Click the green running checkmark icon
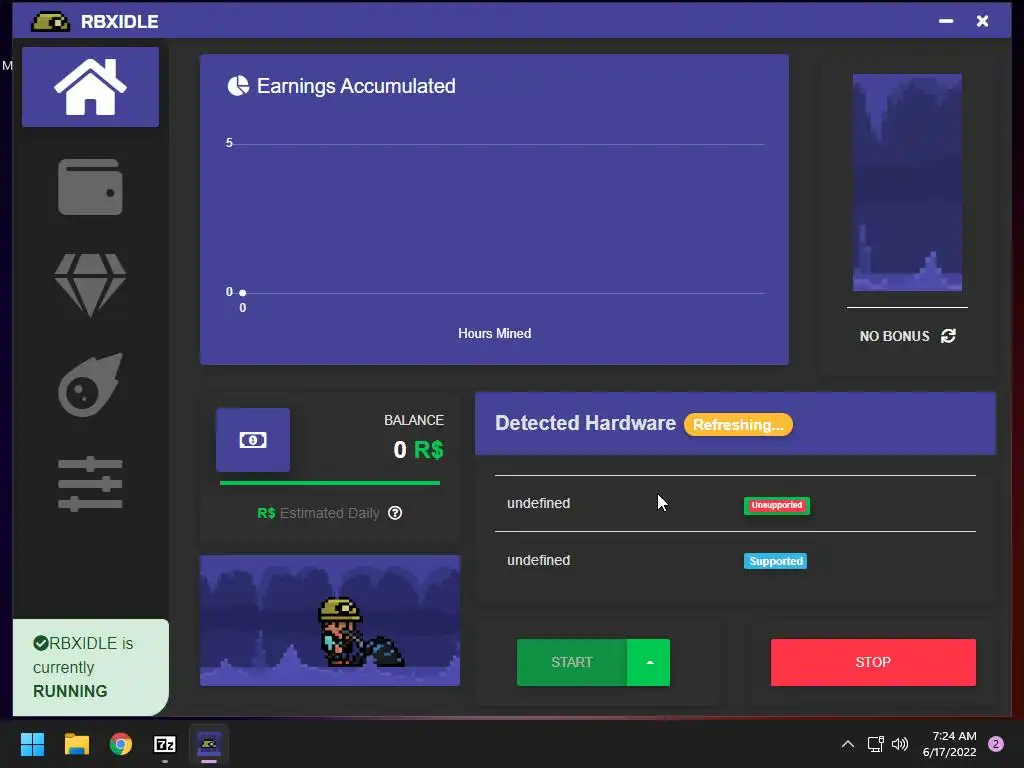The image size is (1024, 768). point(40,643)
